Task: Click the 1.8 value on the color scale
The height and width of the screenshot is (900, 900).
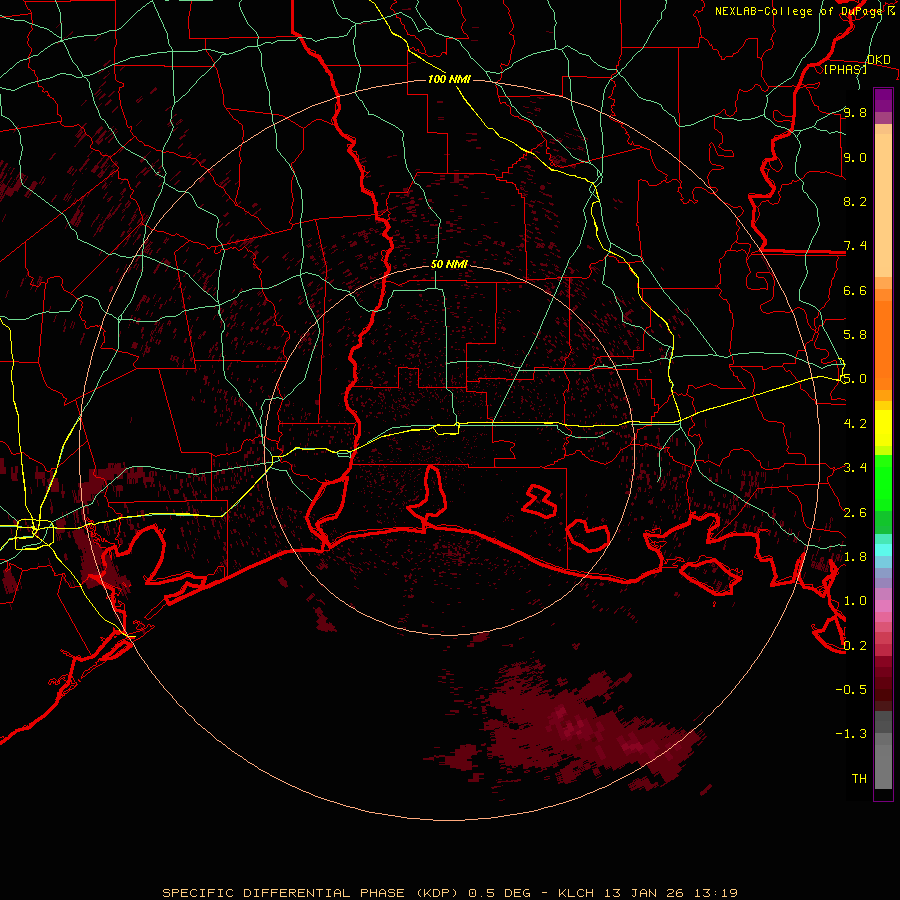Action: click(855, 557)
